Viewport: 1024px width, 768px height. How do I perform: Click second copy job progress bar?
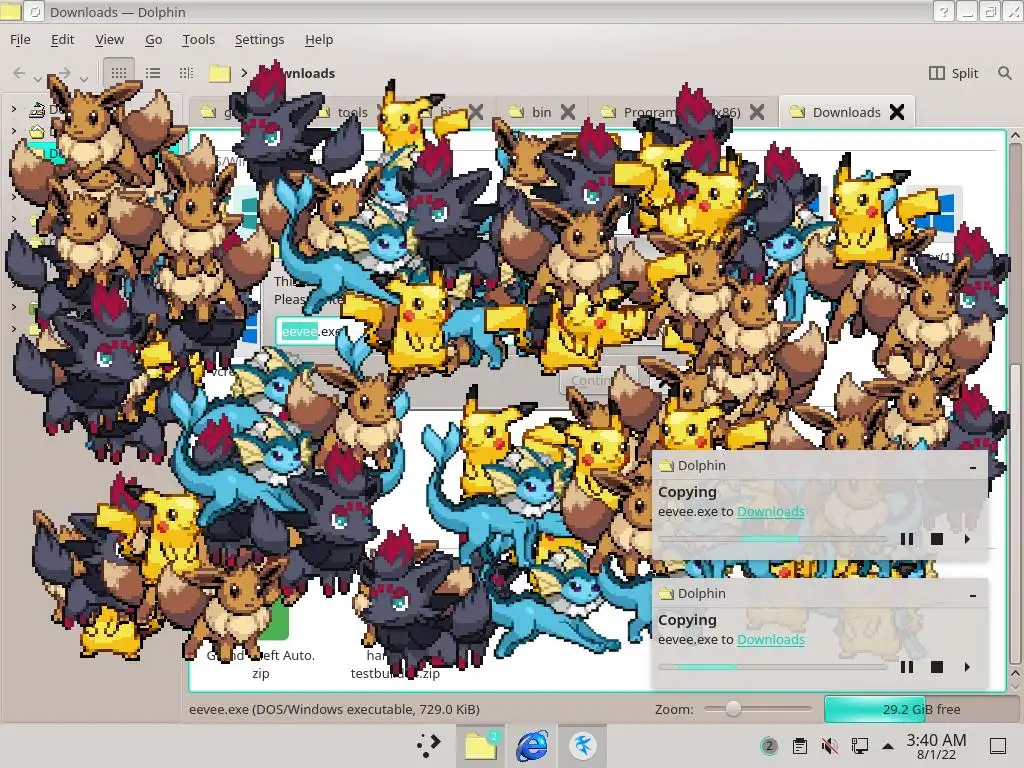pyautogui.click(x=773, y=667)
